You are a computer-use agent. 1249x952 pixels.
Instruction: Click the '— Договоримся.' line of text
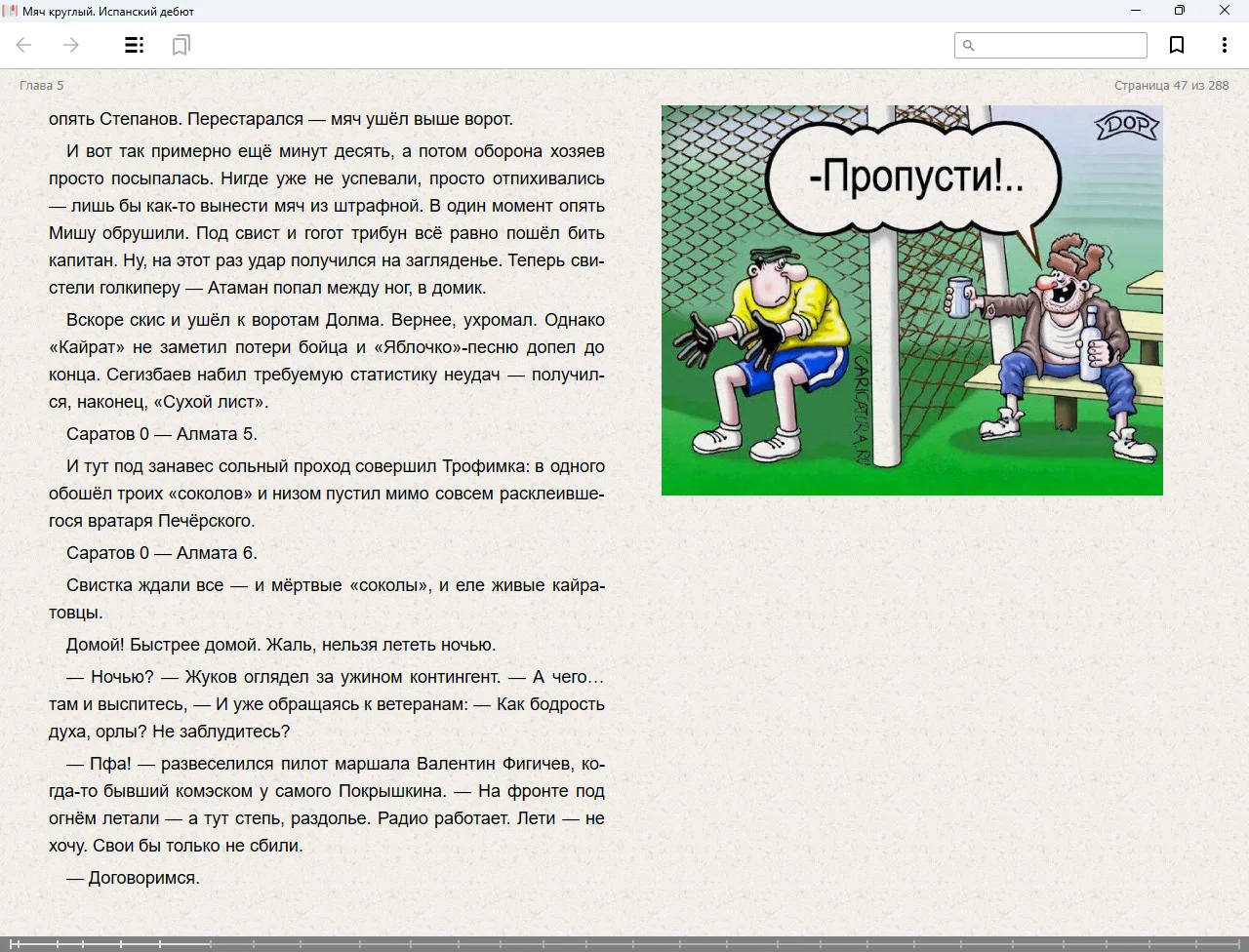pyautogui.click(x=133, y=878)
